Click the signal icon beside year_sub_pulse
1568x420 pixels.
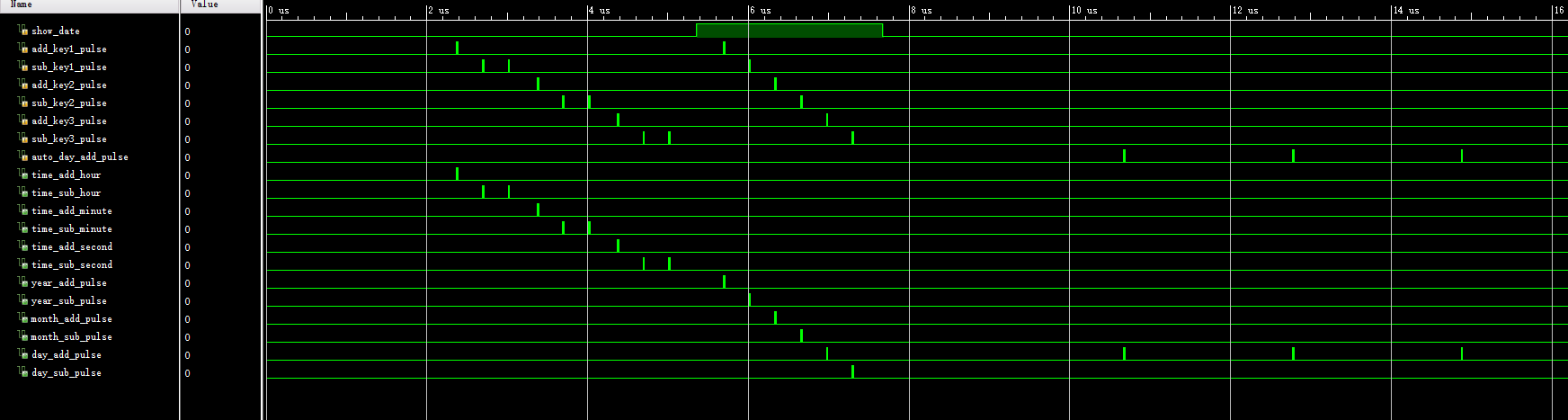coord(22,300)
